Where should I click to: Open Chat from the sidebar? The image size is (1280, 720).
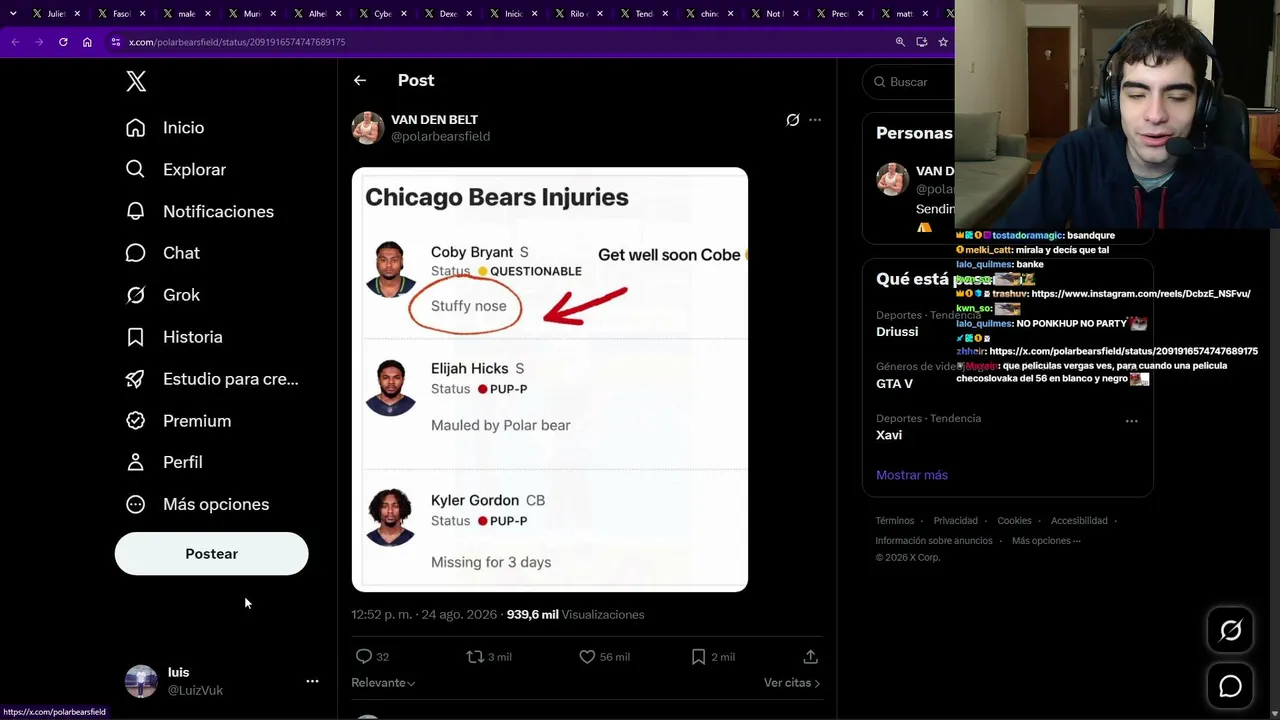tap(163, 254)
